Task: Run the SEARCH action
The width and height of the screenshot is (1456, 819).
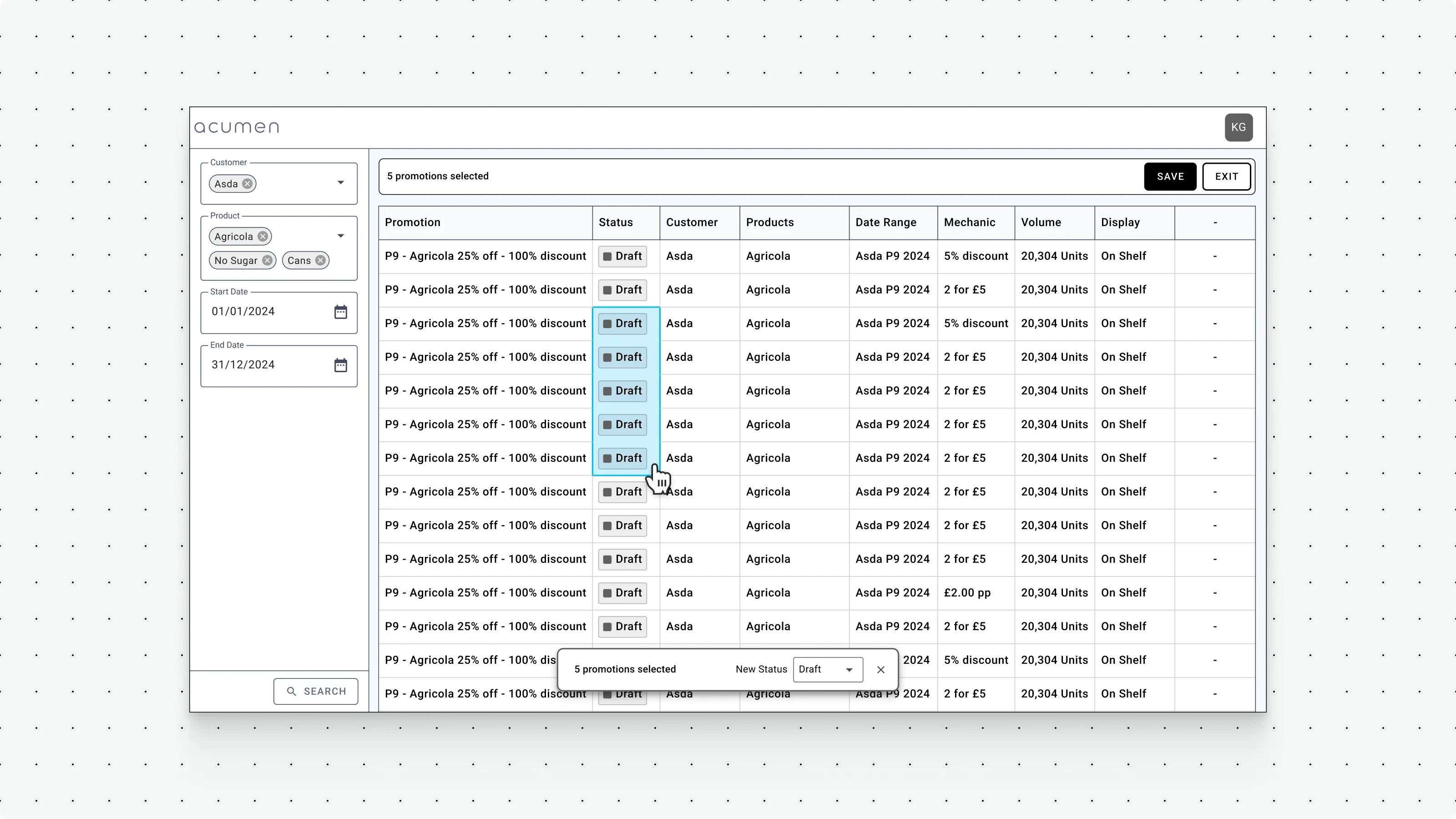Action: click(315, 691)
